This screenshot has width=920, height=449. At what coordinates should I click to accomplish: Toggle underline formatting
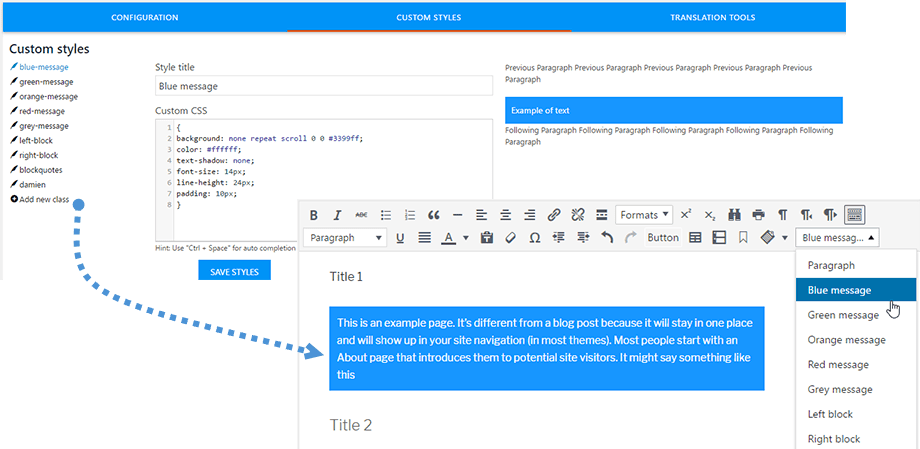[400, 238]
